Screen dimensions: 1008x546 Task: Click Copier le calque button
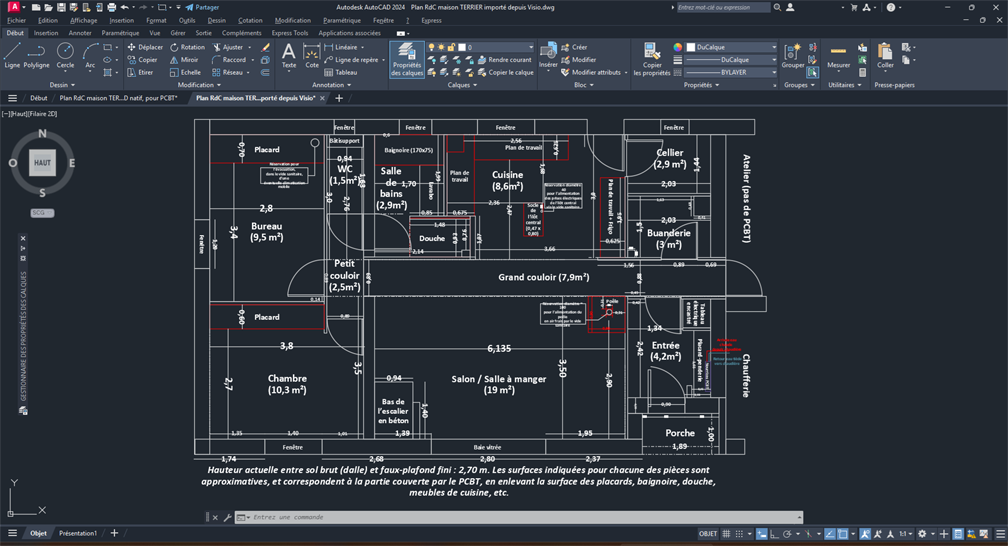505,73
